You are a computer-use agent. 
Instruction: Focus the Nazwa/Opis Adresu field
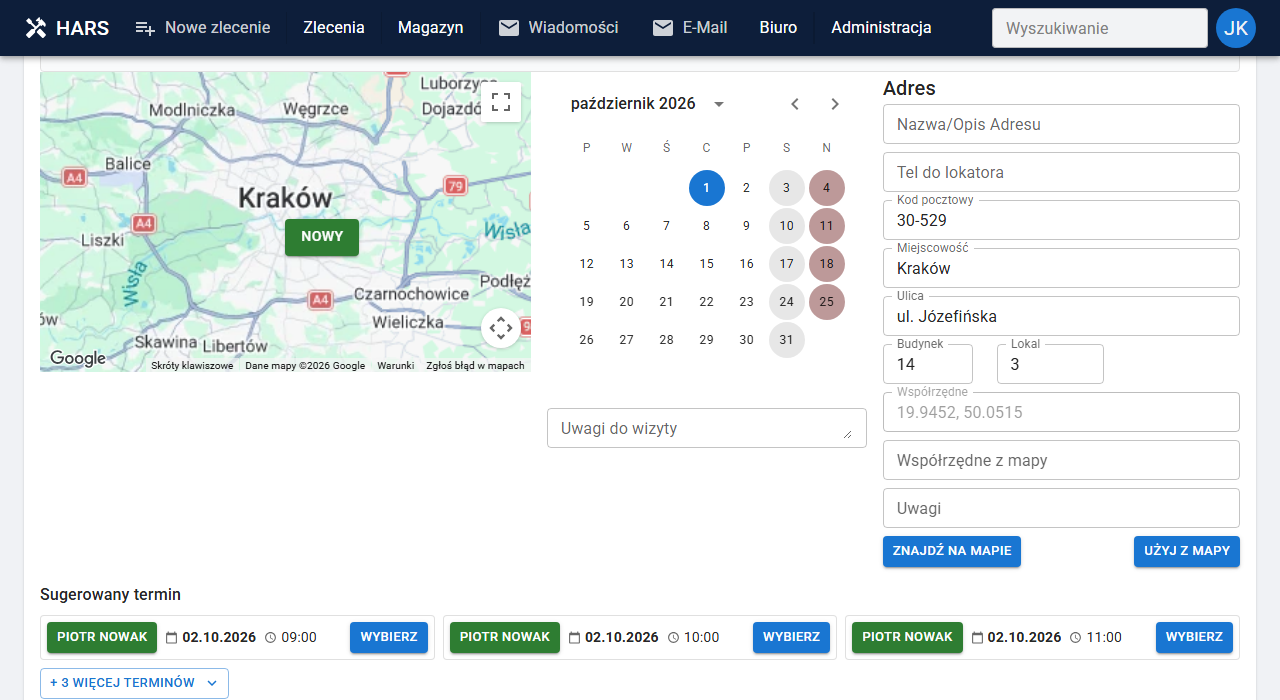click(1061, 124)
